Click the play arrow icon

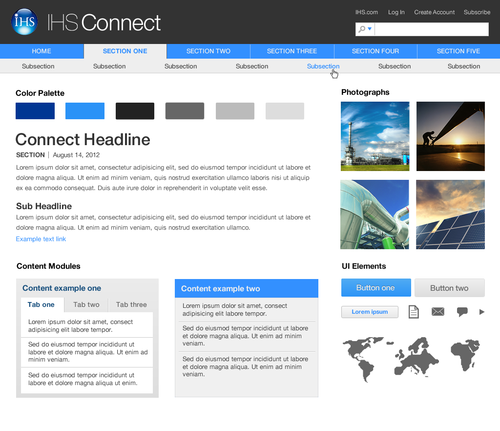point(482,312)
